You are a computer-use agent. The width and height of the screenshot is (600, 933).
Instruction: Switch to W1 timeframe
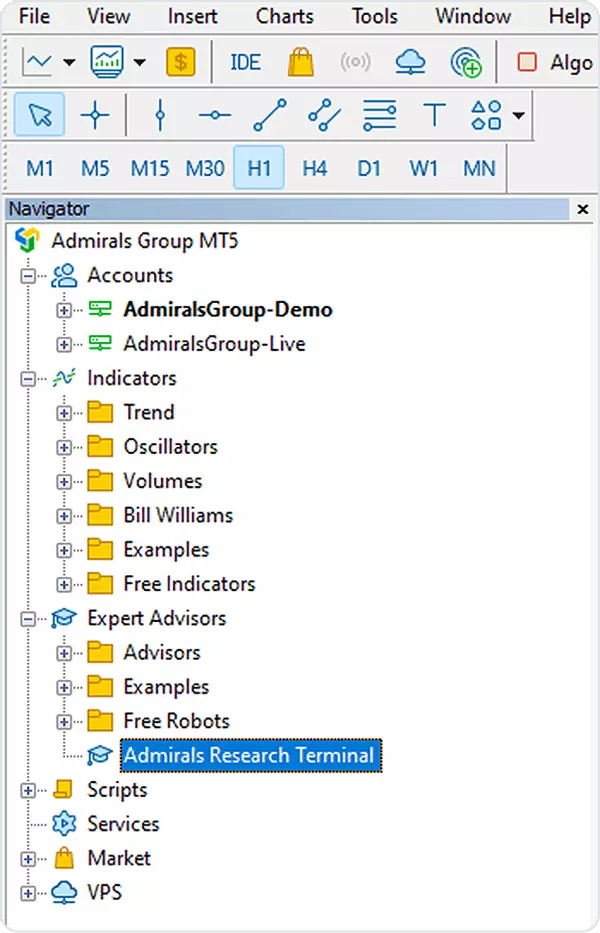point(423,168)
